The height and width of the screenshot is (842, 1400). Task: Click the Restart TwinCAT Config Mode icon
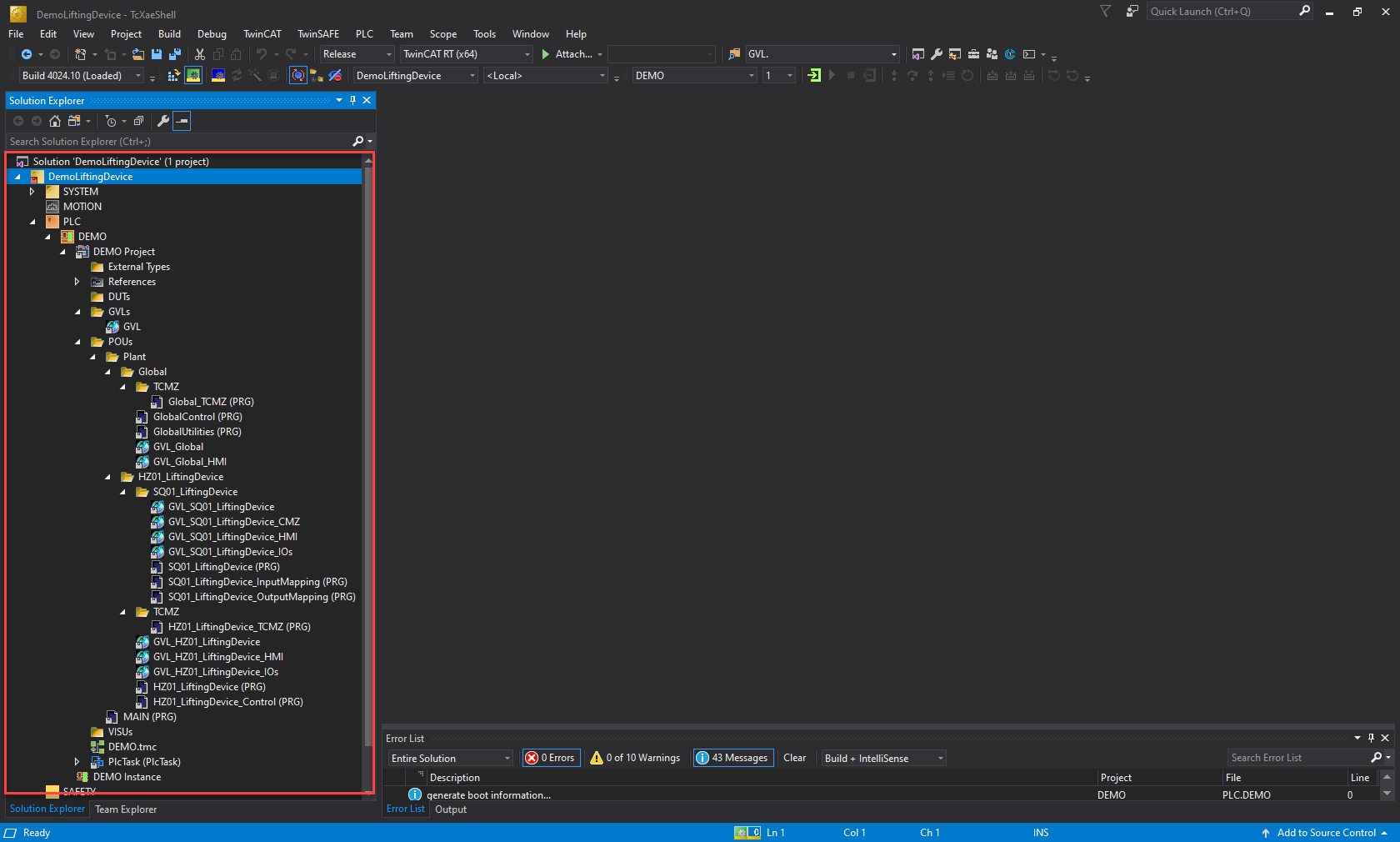coord(218,76)
